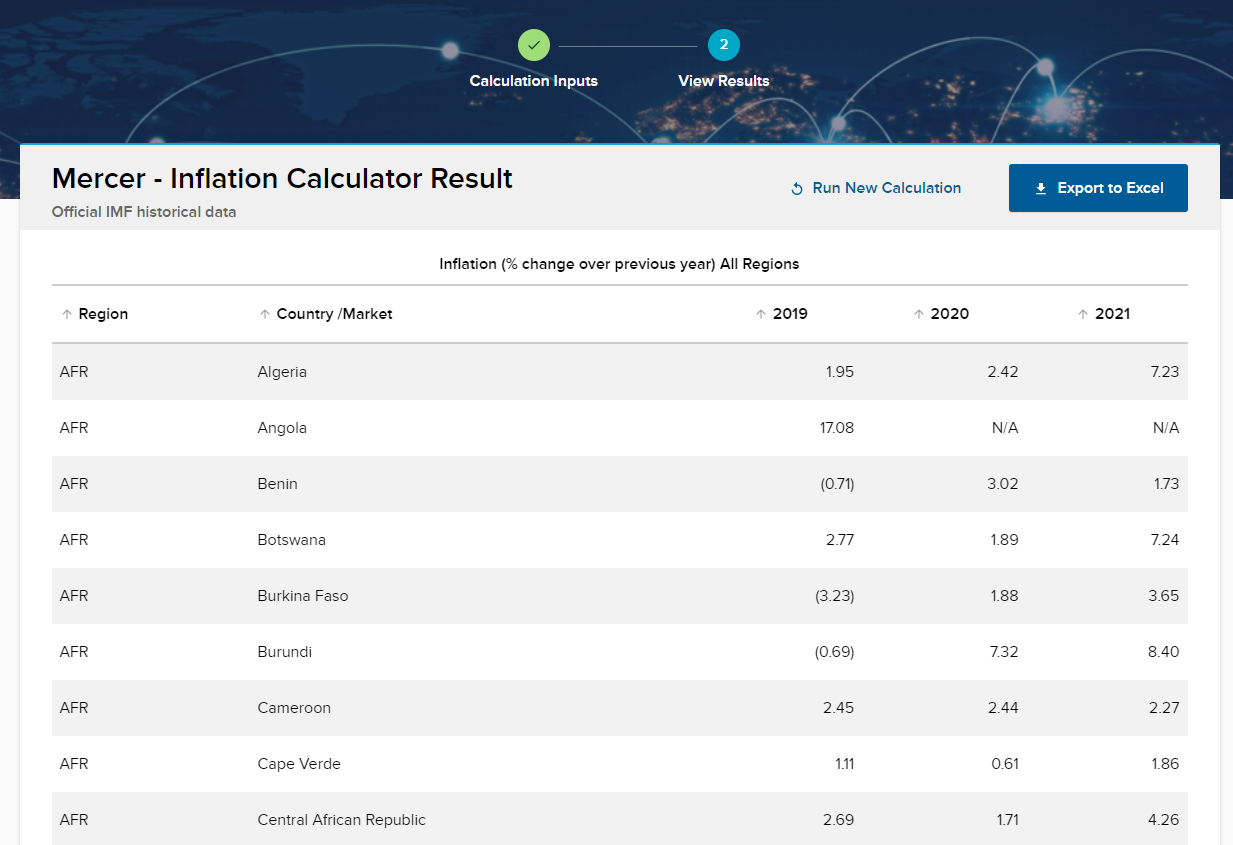The width and height of the screenshot is (1233, 845).
Task: Click the stepper progress line between steps
Action: [628, 45]
